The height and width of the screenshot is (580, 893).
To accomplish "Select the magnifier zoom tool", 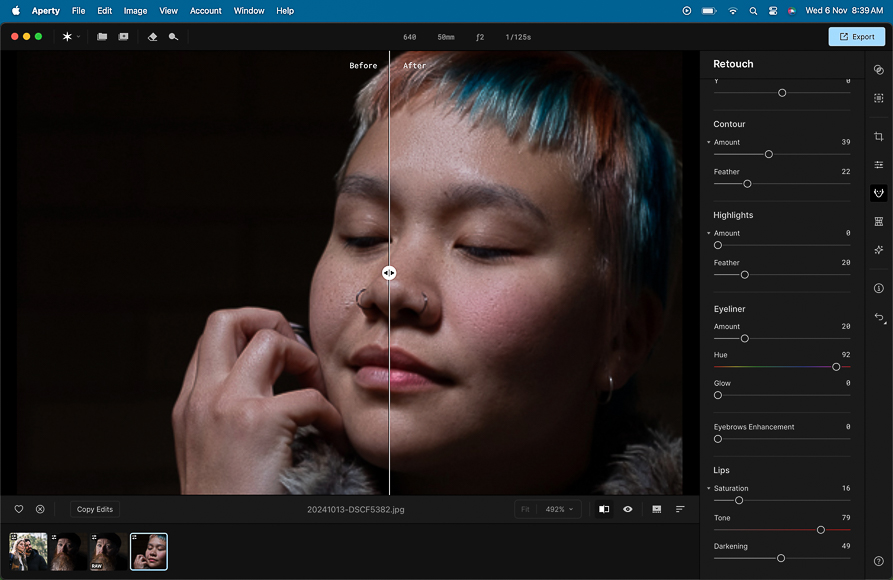I will pos(173,36).
